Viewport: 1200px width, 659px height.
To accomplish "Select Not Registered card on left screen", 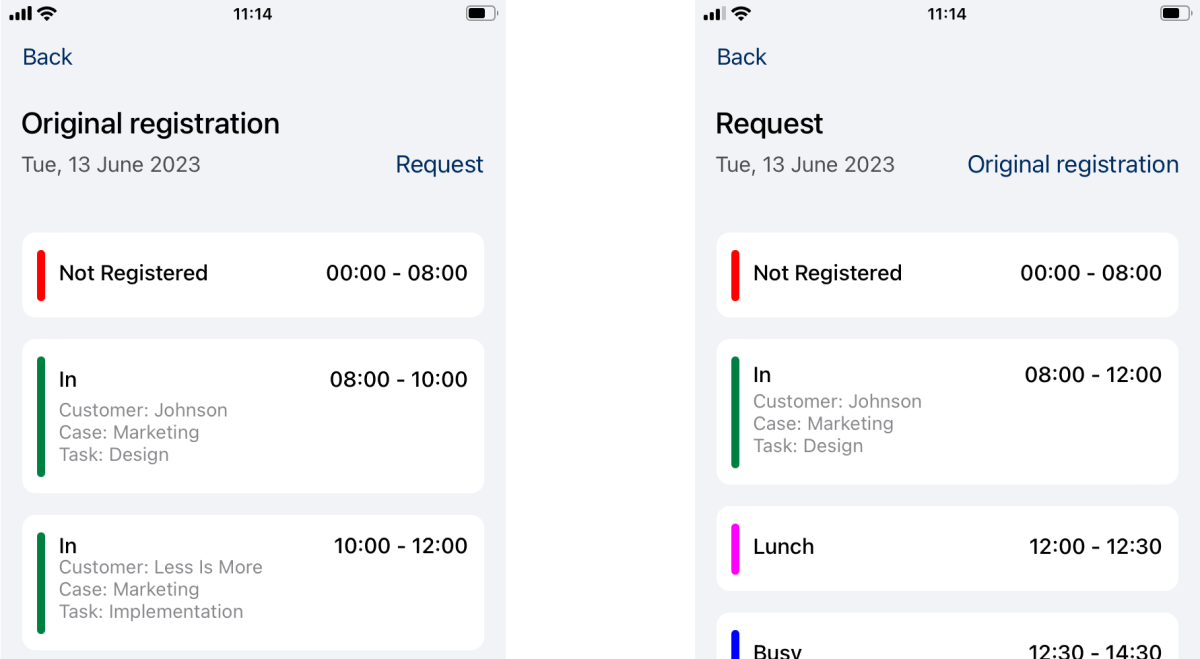I will 253,275.
